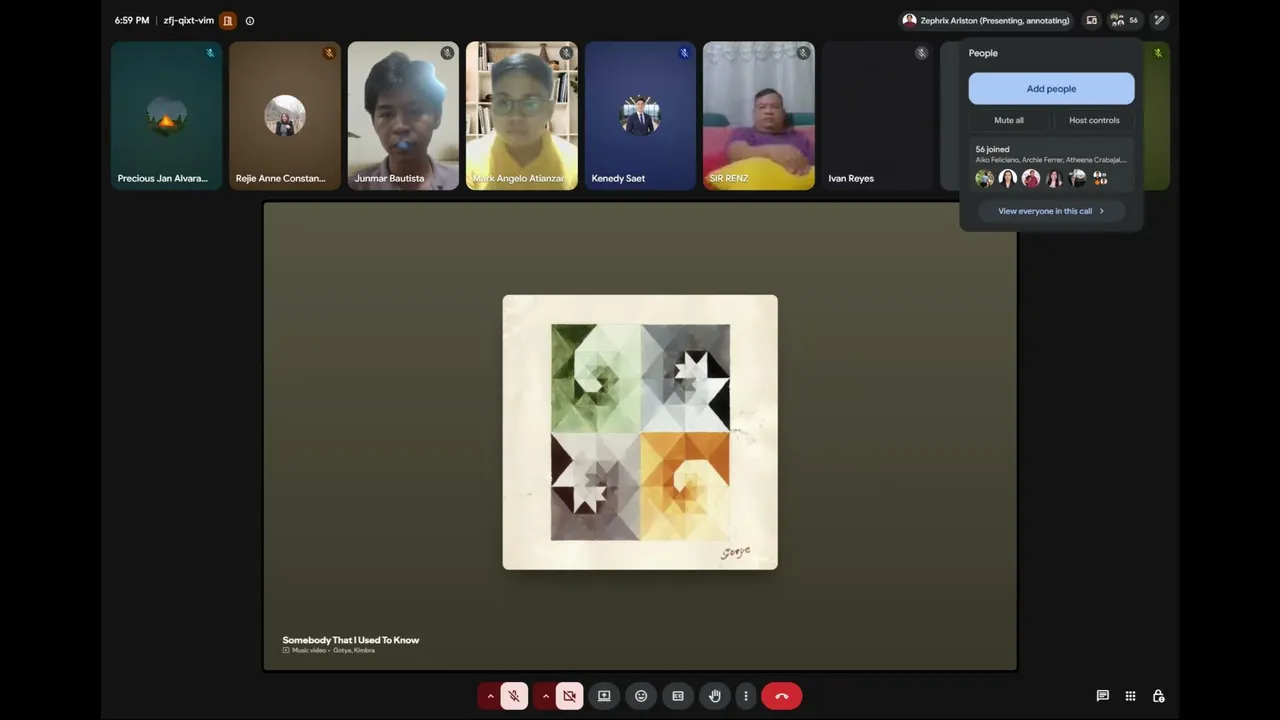Viewport: 1280px width, 720px height.
Task: Toggle closed captions
Action: [678, 696]
